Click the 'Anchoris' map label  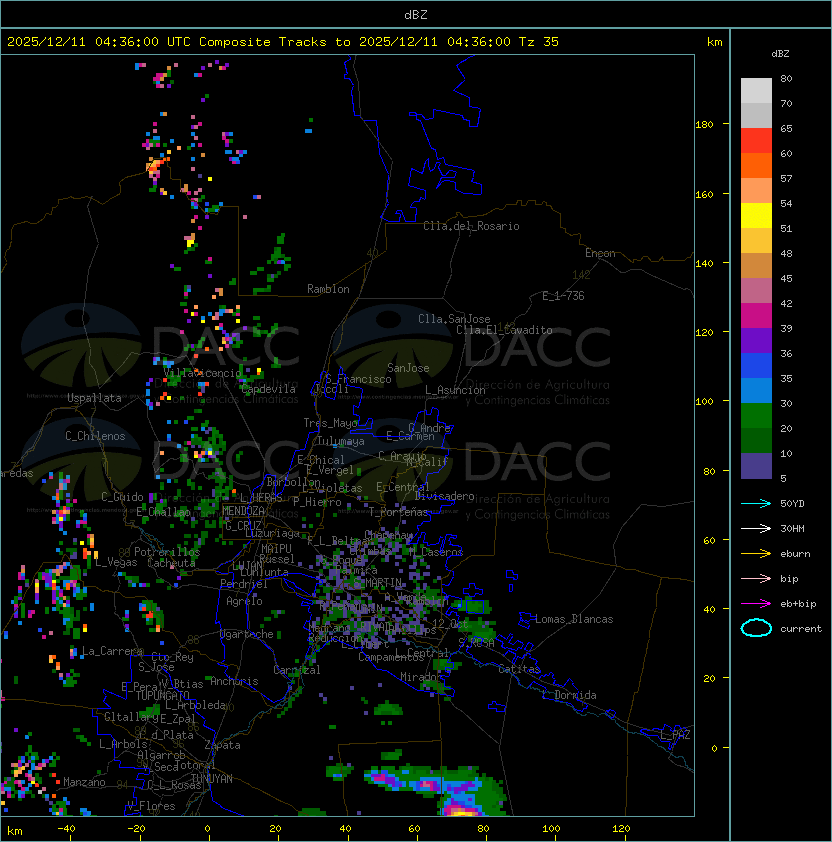234,681
